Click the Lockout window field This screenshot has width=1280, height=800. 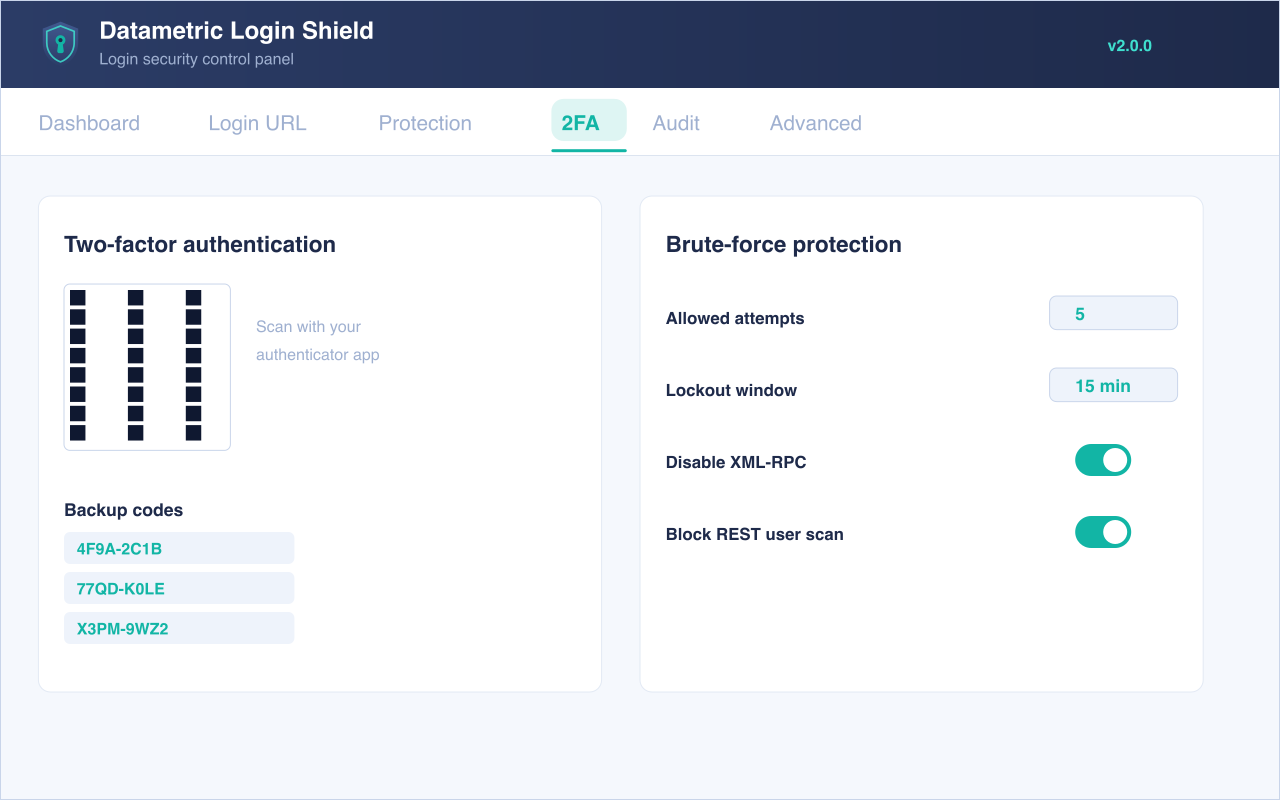(1113, 385)
